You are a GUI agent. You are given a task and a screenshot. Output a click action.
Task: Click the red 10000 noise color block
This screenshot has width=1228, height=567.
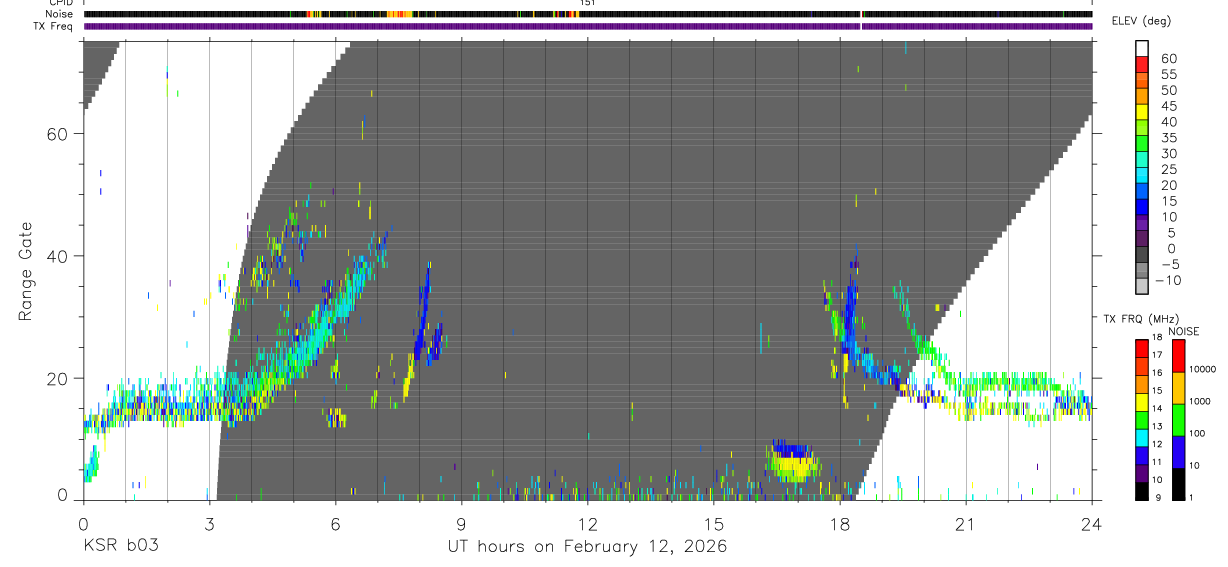tap(1178, 356)
